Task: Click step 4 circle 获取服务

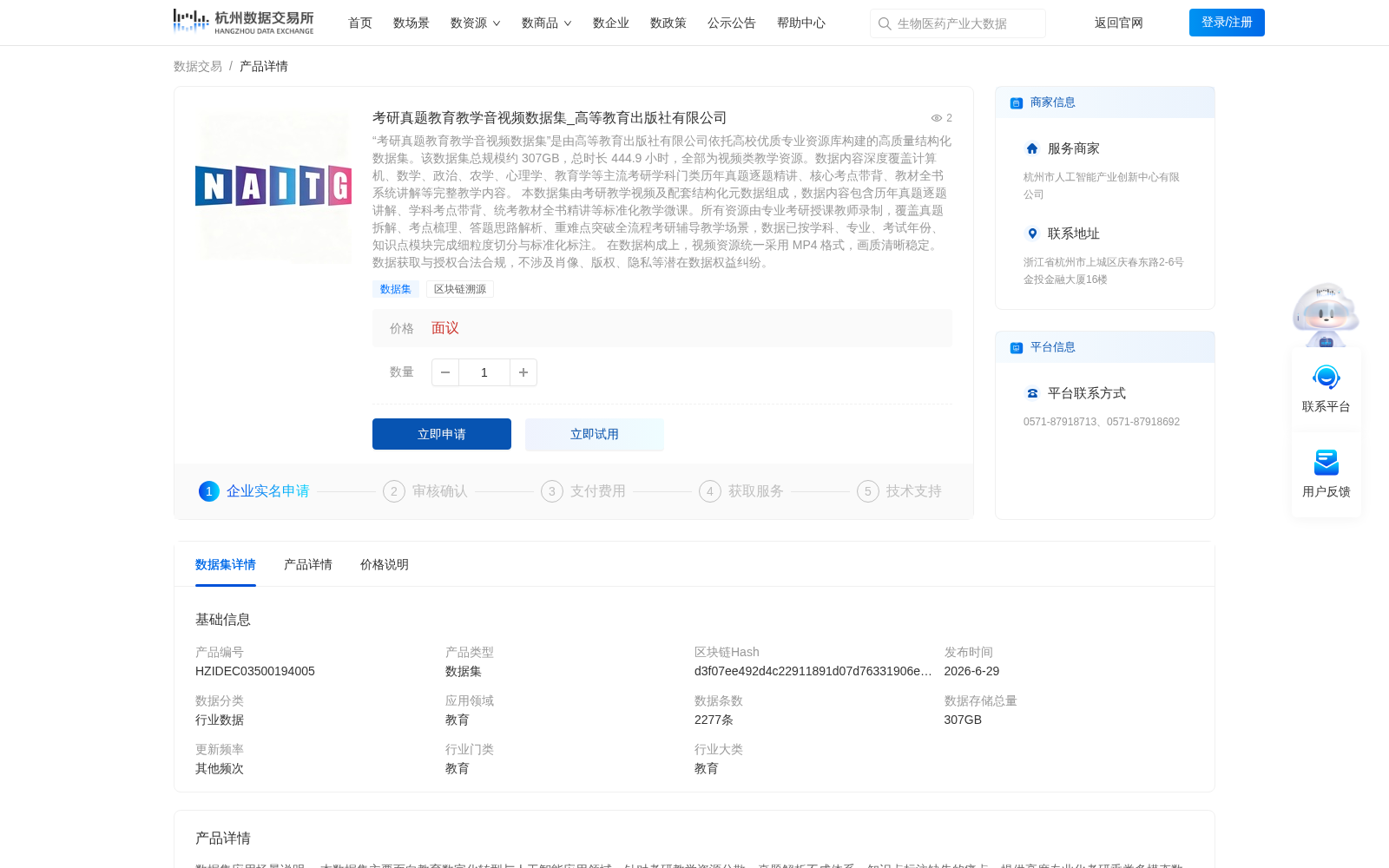Action: (710, 491)
